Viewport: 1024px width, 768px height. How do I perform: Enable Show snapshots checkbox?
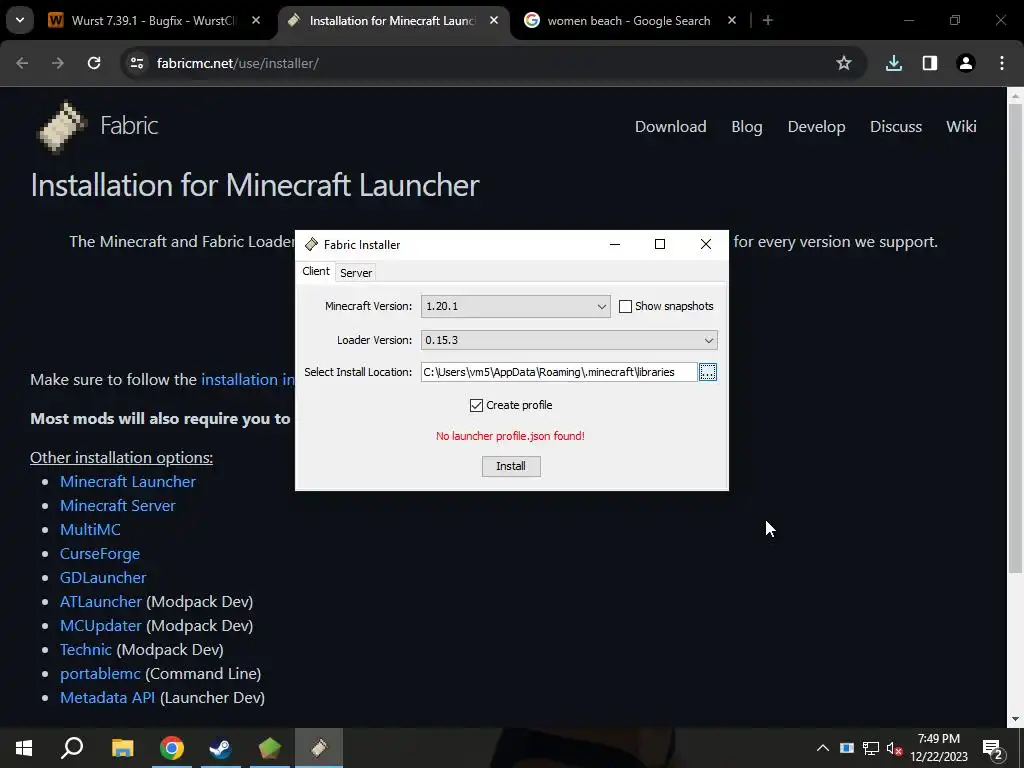625,306
